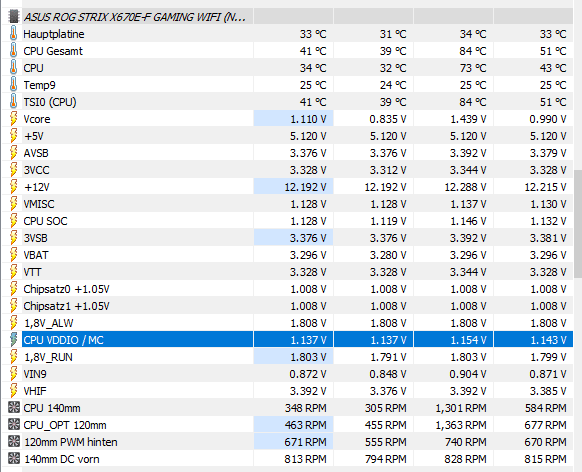The image size is (582, 472).
Task: Select the VBAT sensor label
Action: pyautogui.click(x=36, y=255)
